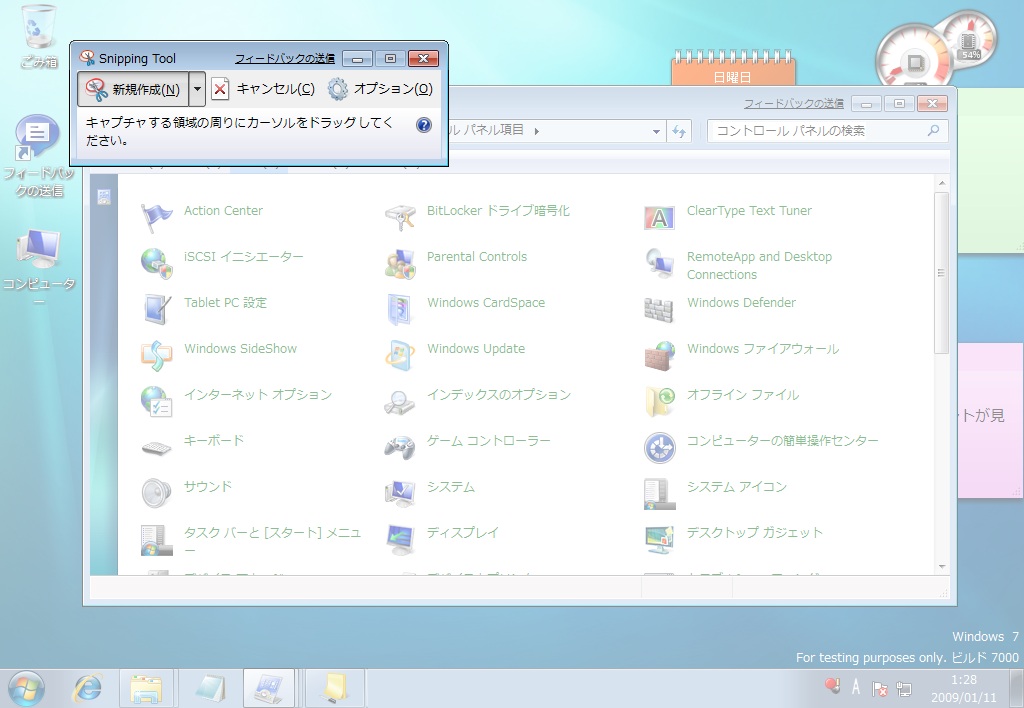Open システム icon
This screenshot has height=708, width=1024.
pyautogui.click(x=400, y=493)
